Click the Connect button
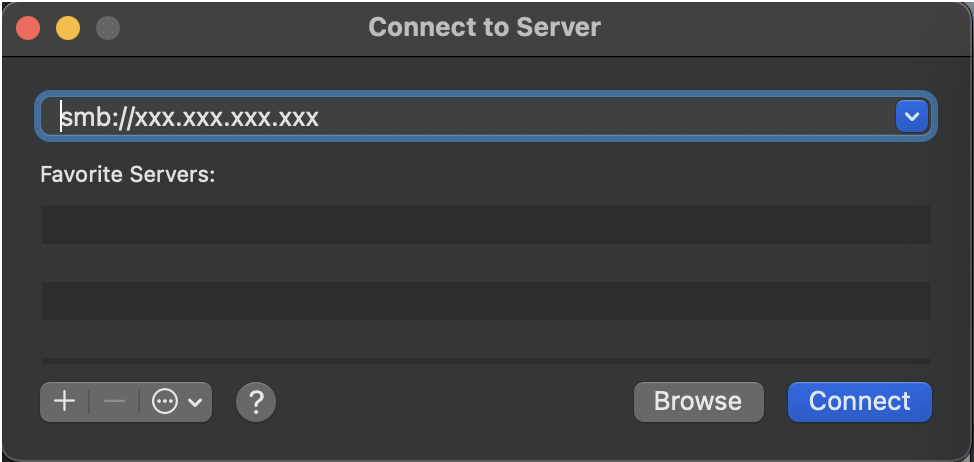This screenshot has width=974, height=462. point(860,402)
